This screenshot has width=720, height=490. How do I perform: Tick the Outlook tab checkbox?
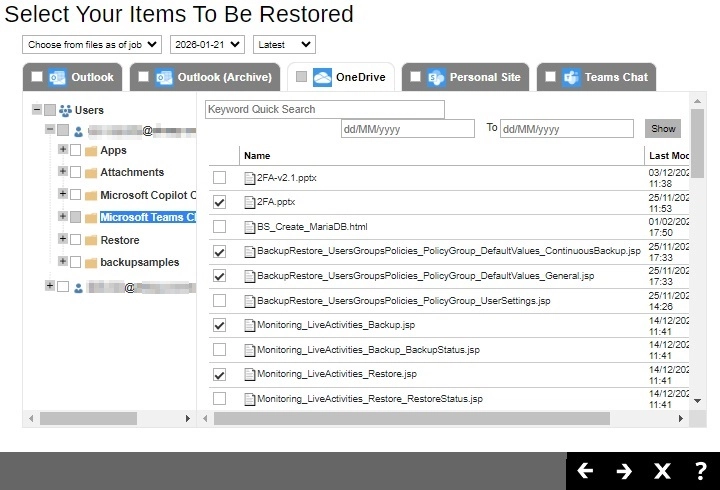click(37, 76)
